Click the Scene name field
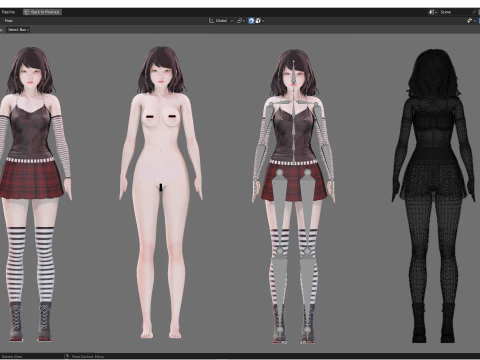The image size is (480, 360). (x=454, y=12)
